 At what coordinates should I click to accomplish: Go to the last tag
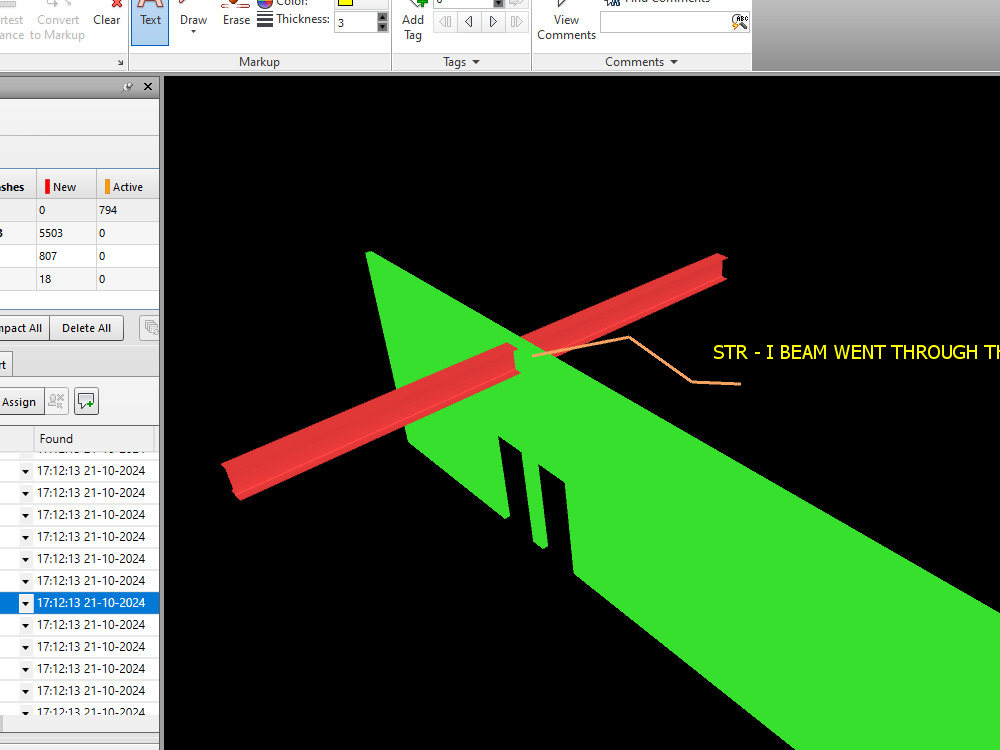coord(517,22)
